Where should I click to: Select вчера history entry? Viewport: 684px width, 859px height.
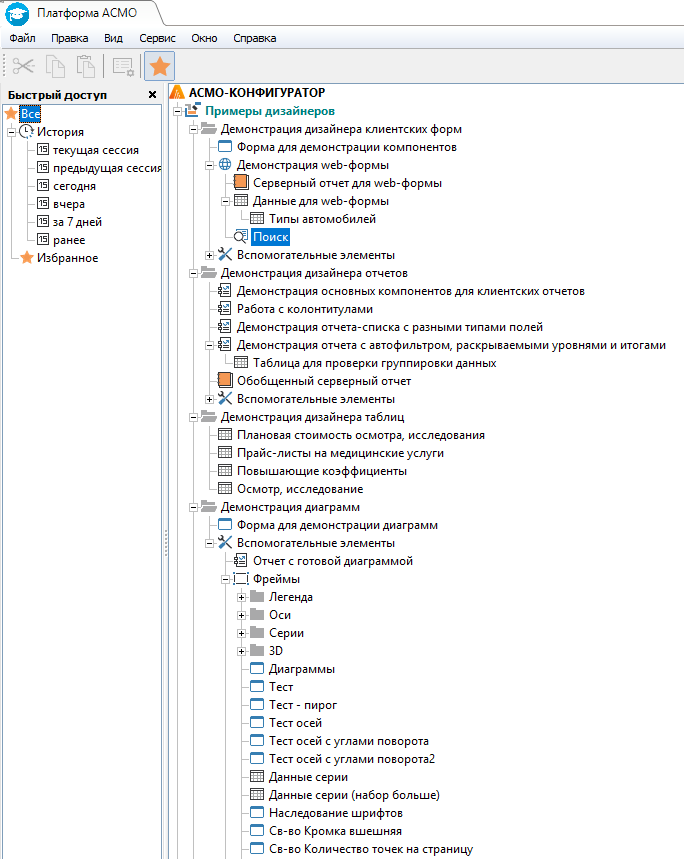(69, 204)
